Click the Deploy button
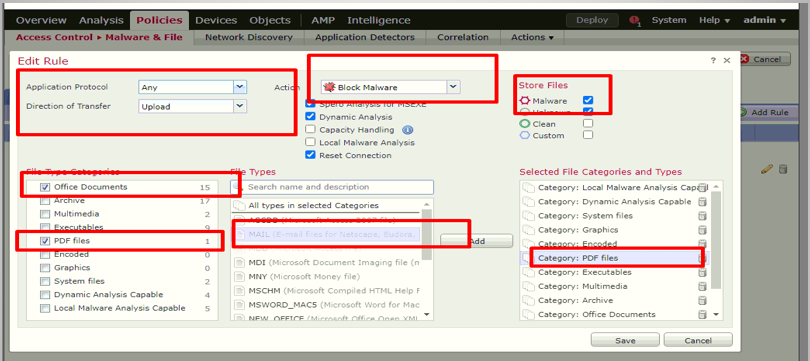Image resolution: width=810 pixels, height=361 pixels. (x=593, y=20)
